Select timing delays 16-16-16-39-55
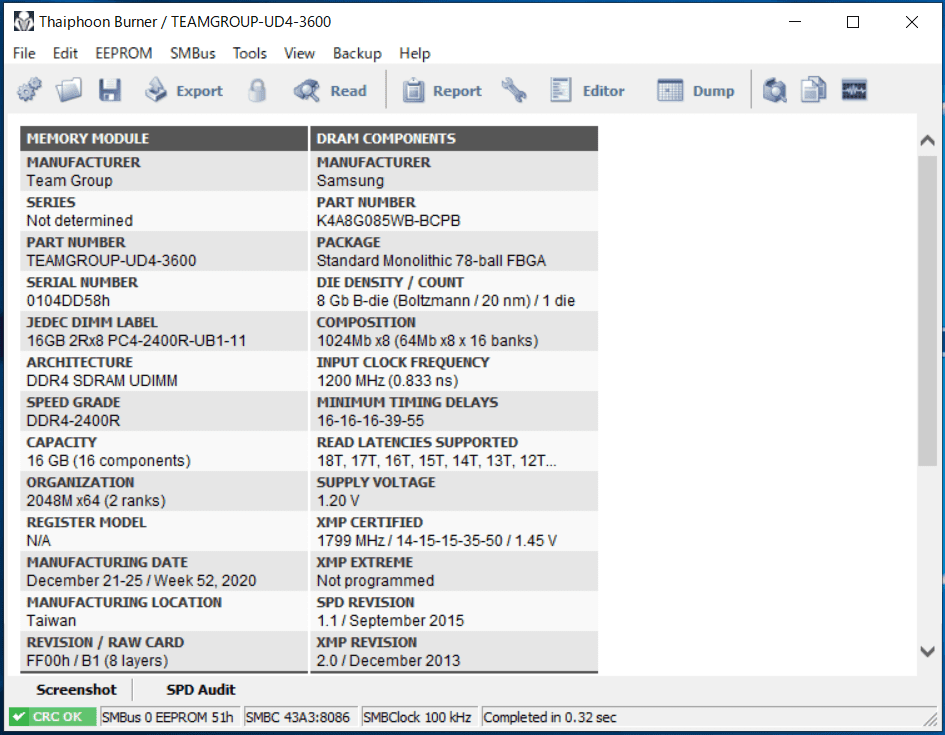945x735 pixels. click(x=370, y=421)
